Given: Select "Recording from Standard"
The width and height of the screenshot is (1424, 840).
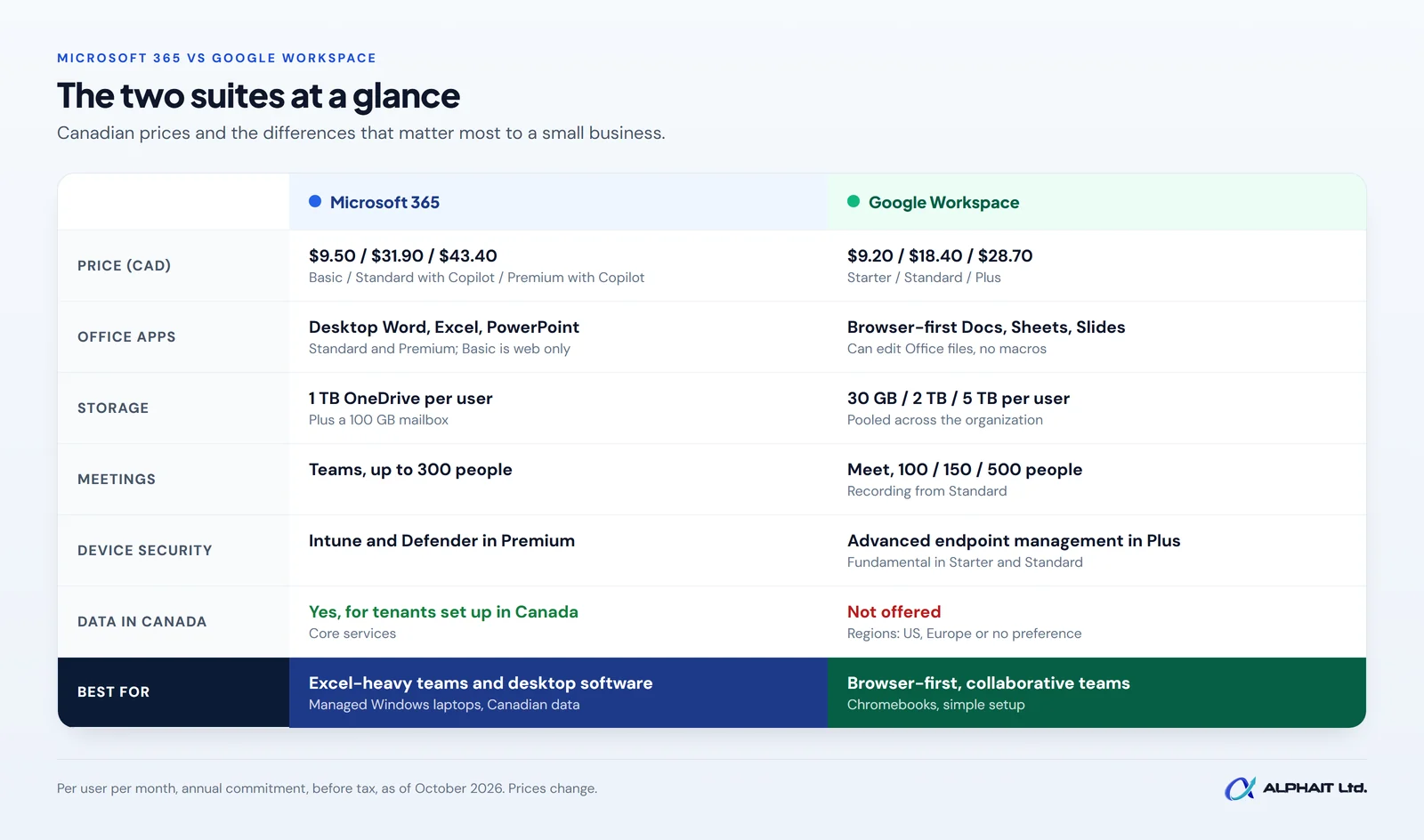Looking at the screenshot, I should [927, 491].
